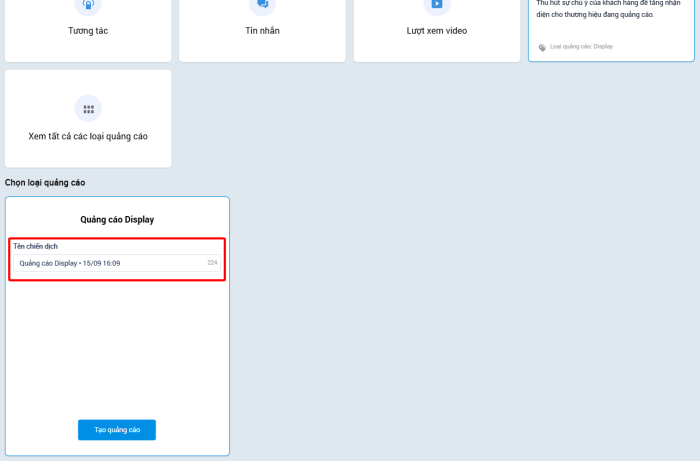Open Xem tất cả các loại quảng cáo

point(88,136)
